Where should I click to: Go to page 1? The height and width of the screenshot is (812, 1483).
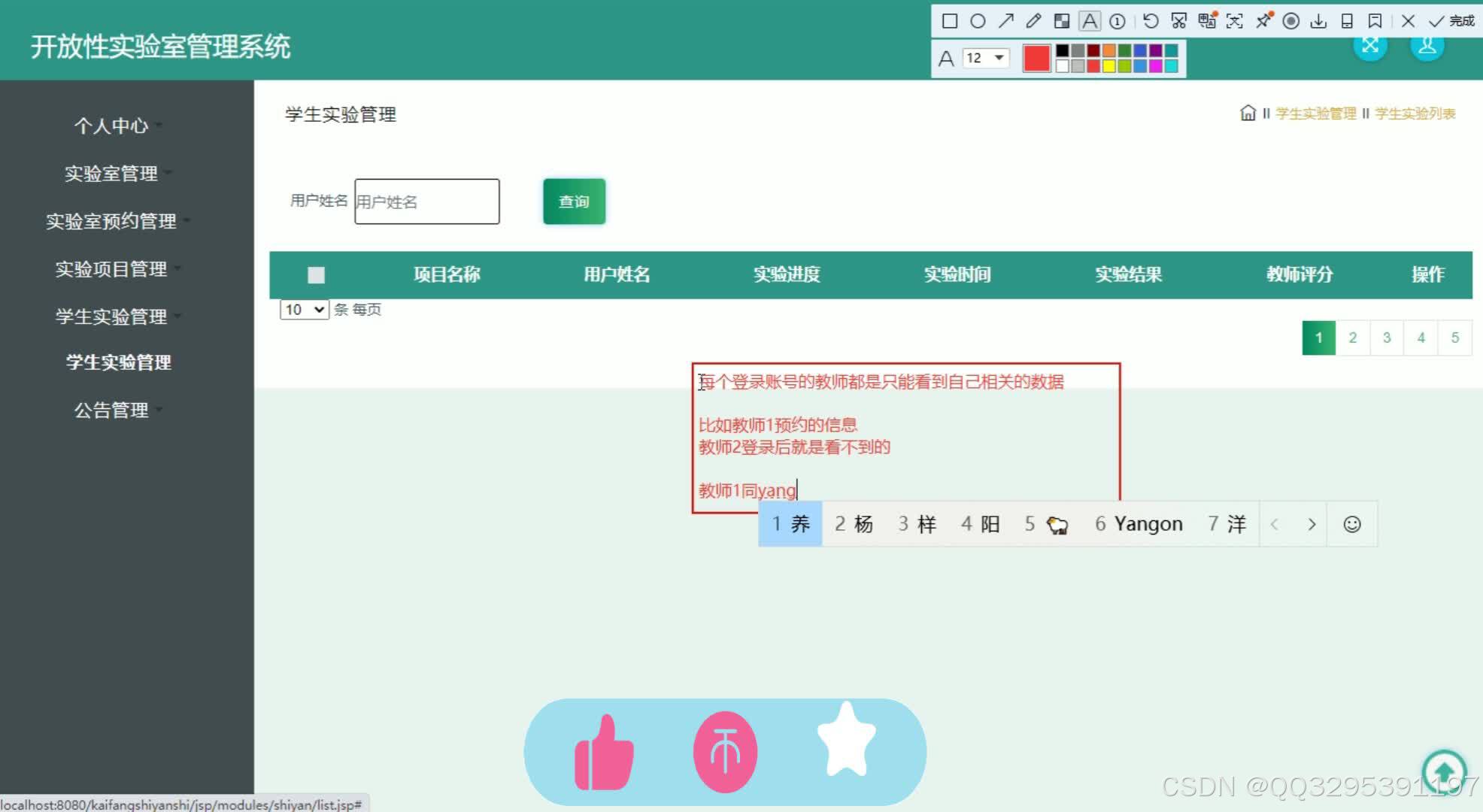click(1318, 338)
